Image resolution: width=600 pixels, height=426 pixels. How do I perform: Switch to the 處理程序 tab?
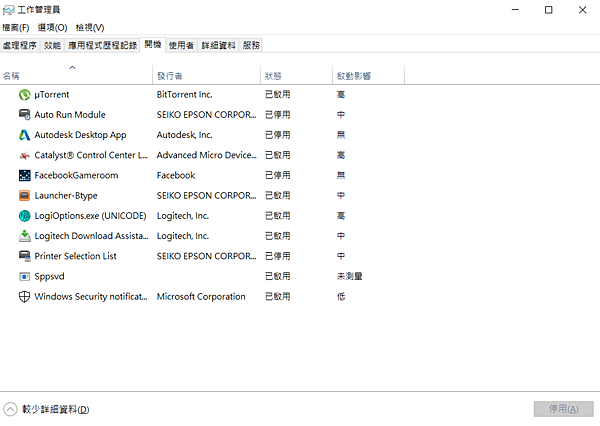click(20, 46)
